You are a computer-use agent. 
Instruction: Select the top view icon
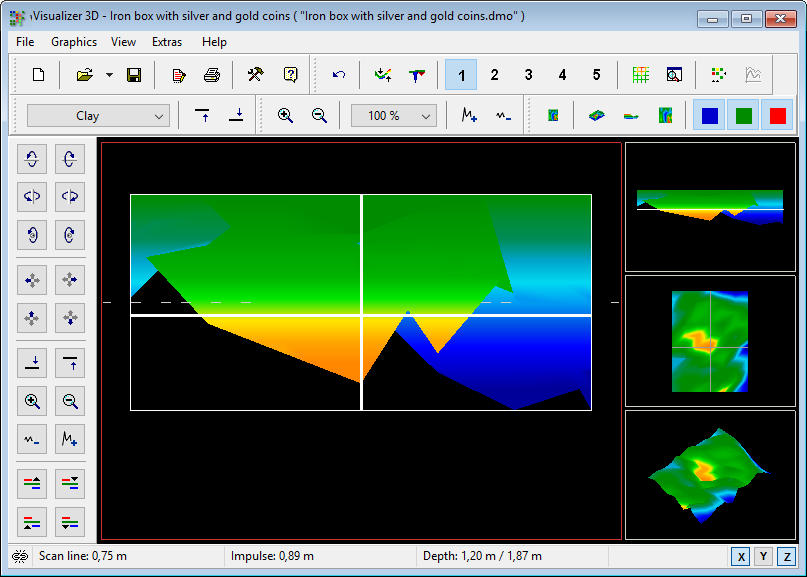click(x=553, y=115)
